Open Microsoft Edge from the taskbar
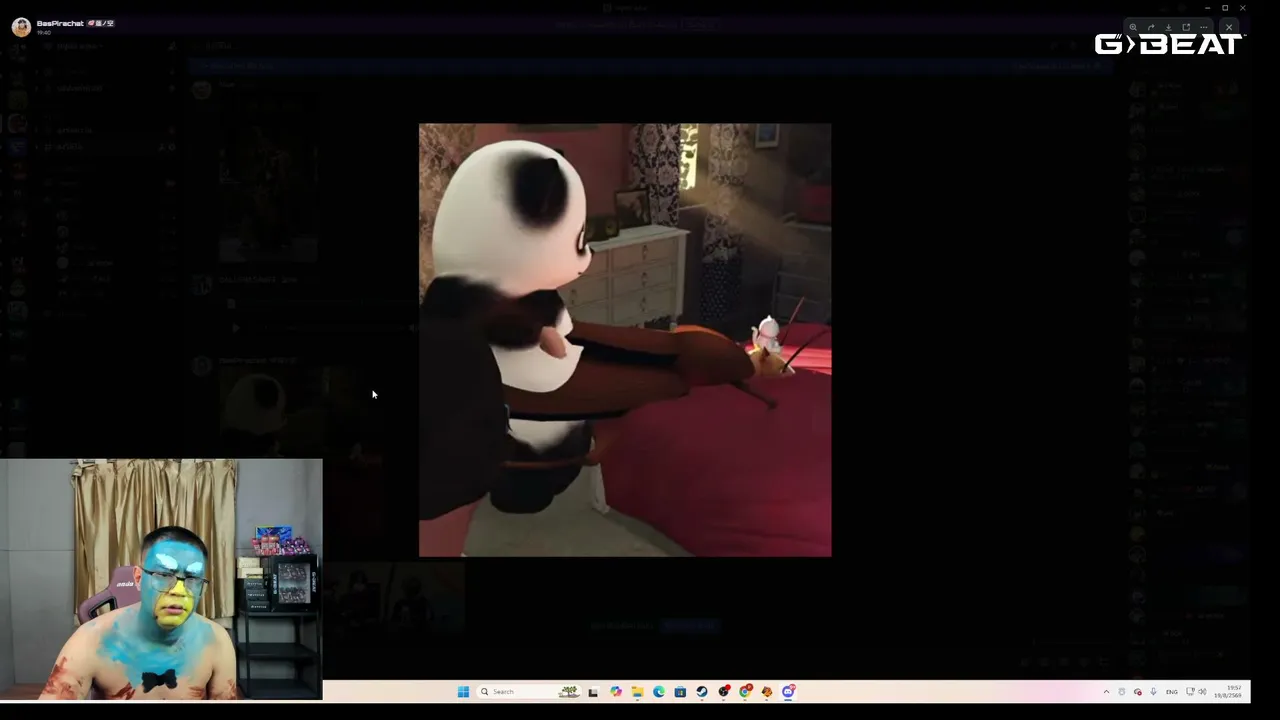 [659, 692]
